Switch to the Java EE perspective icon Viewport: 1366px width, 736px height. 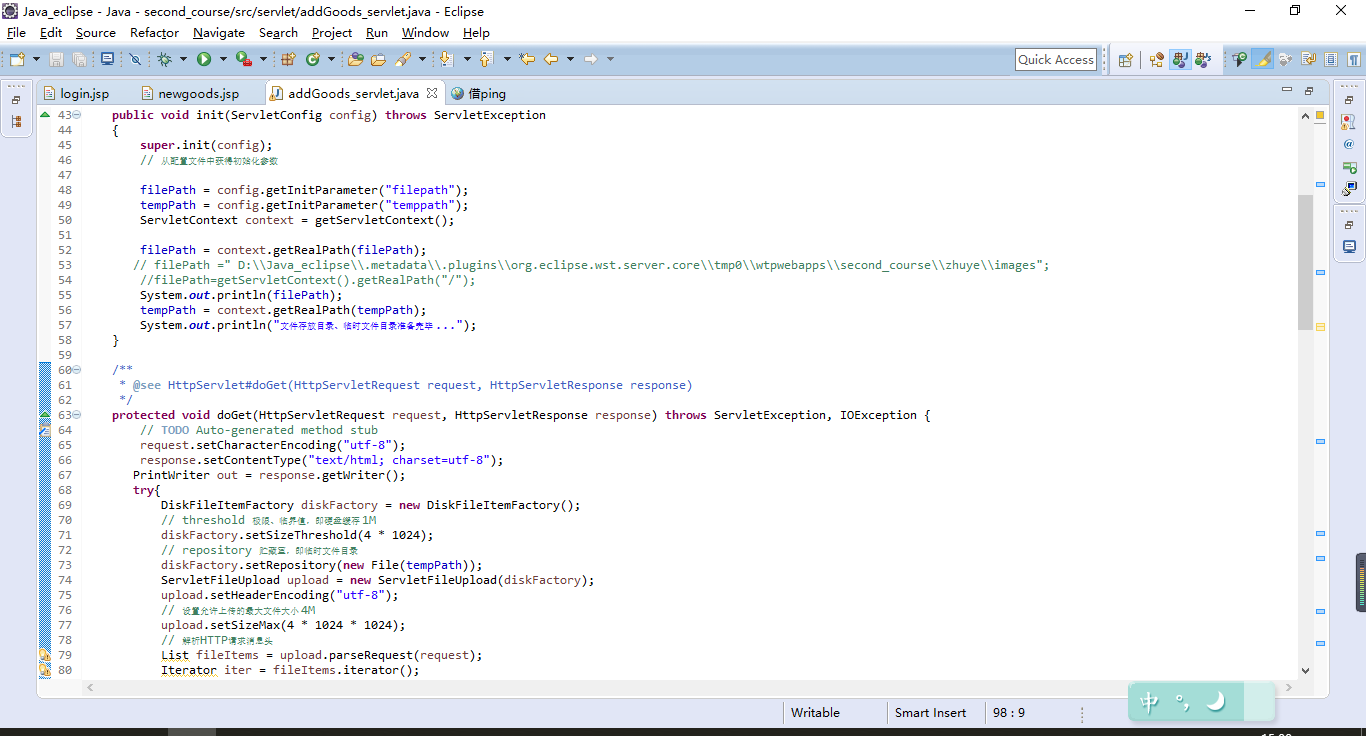[x=1157, y=60]
